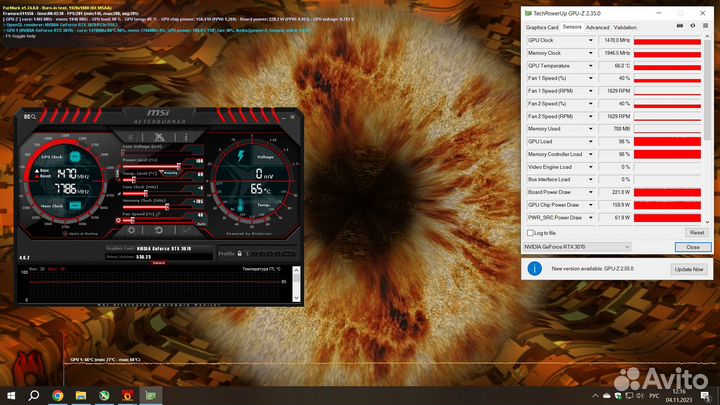Screen dimensions: 720x405
Task: Adjust the Memory Clock slider handle
Action: (x=167, y=207)
